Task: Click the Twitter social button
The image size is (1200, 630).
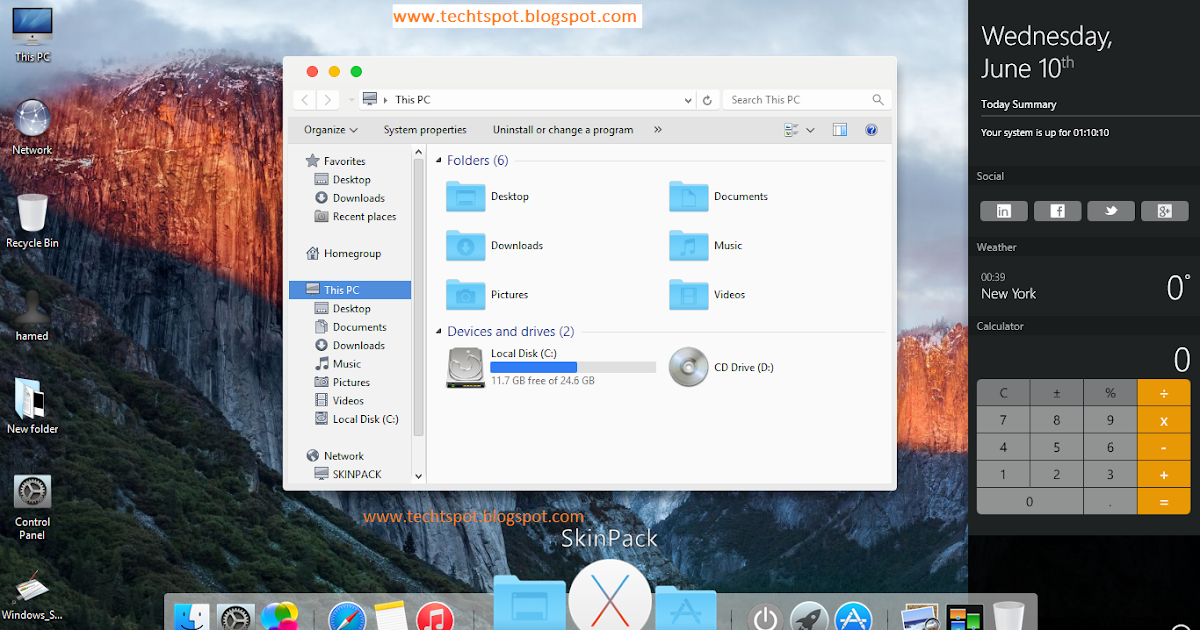Action: [x=1111, y=211]
